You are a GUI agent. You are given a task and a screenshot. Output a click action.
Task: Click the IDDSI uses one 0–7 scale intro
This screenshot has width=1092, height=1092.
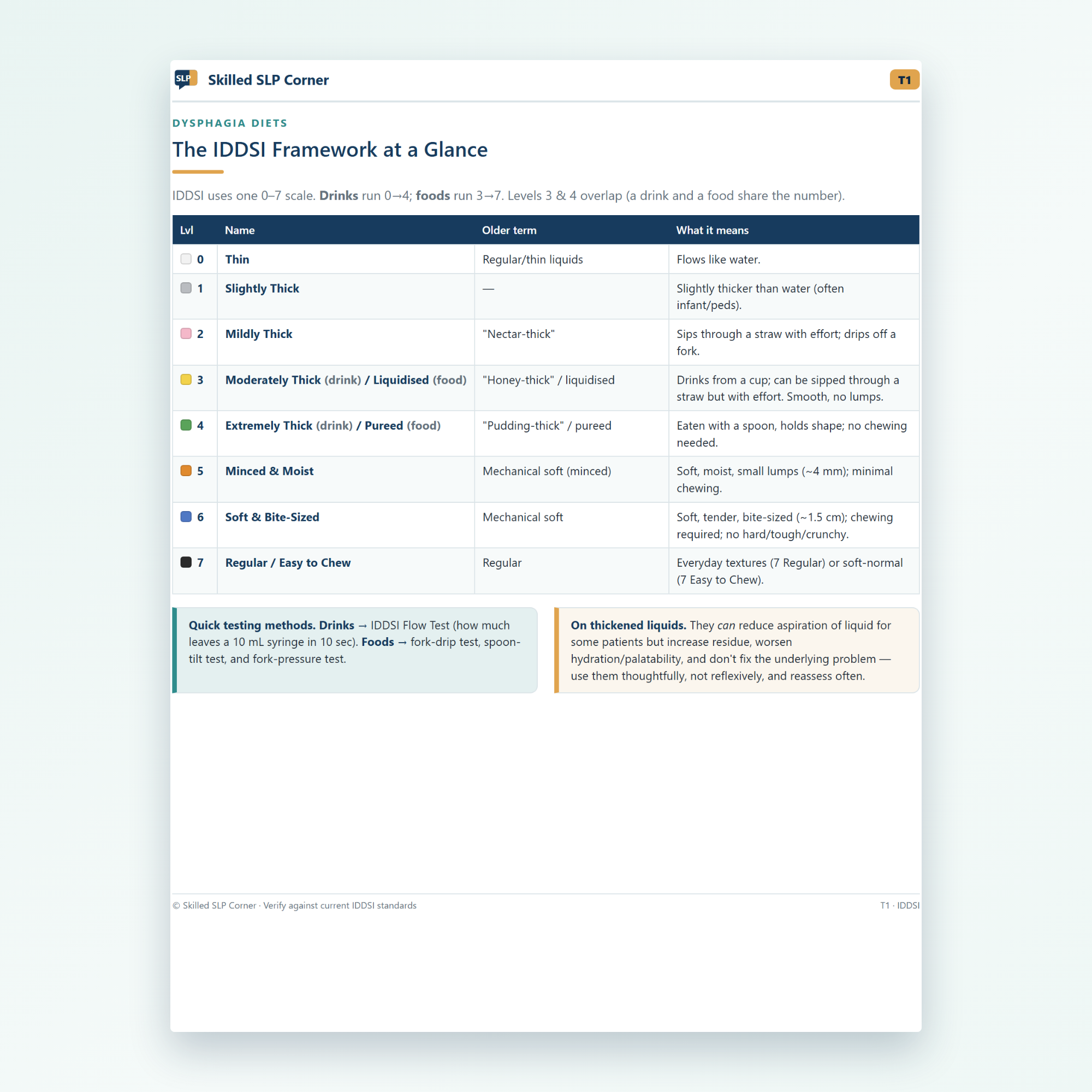509,195
